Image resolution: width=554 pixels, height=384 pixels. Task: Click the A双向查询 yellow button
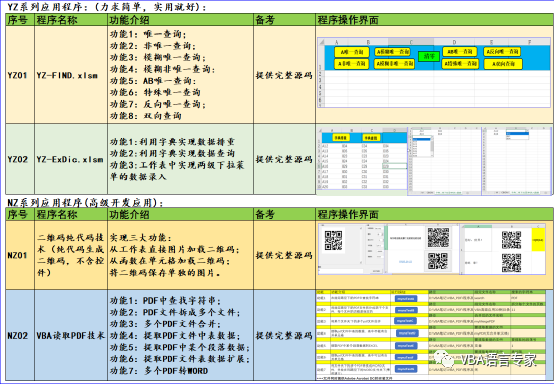(503, 64)
